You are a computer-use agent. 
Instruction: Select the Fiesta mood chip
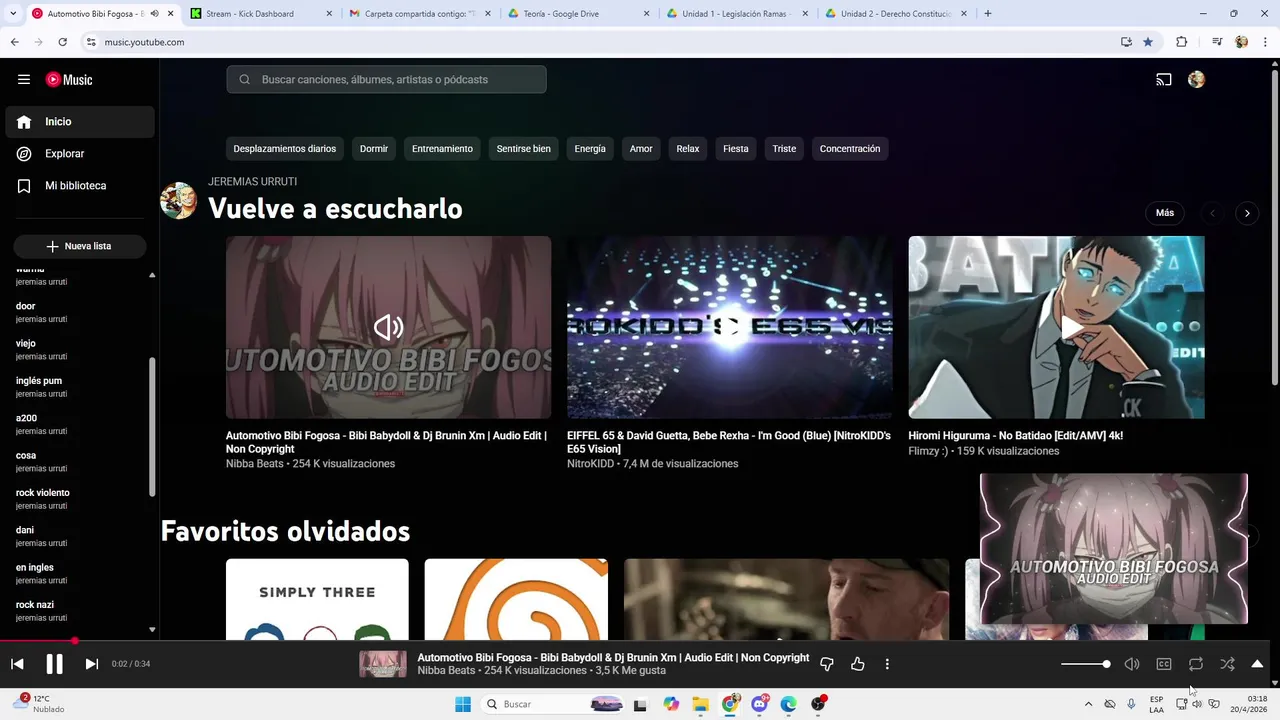click(736, 149)
